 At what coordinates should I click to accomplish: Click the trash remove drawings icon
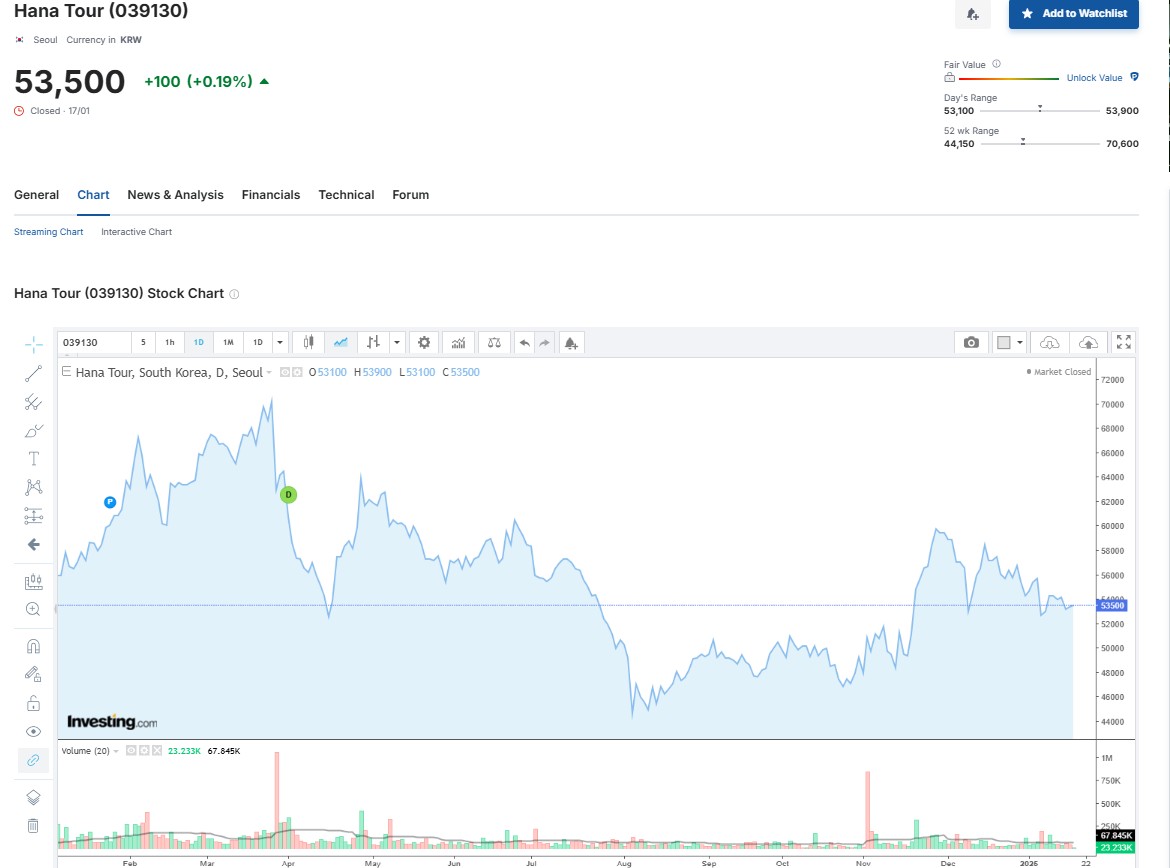[x=34, y=825]
